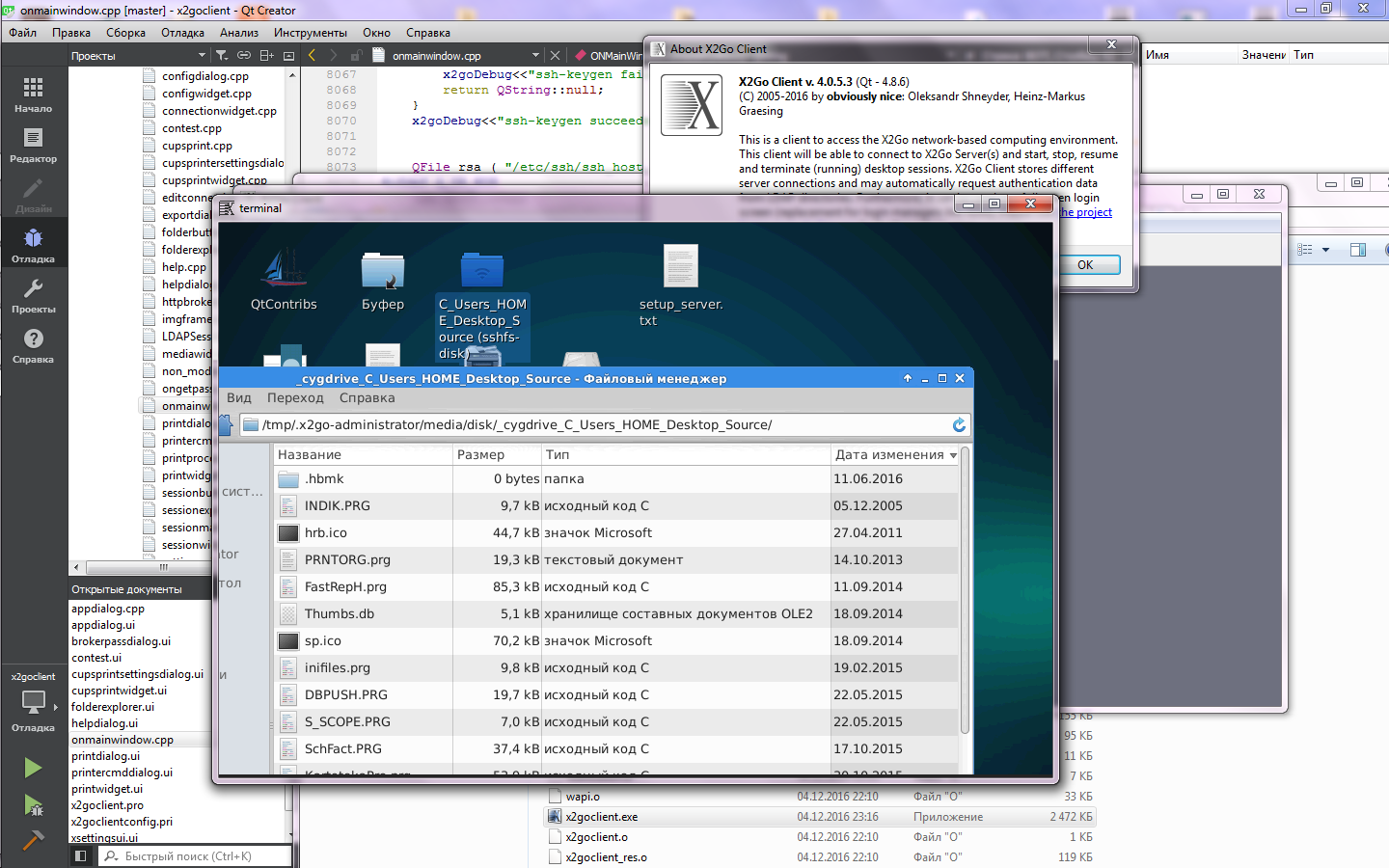1389x868 pixels.
Task: Go back in editor navigation history
Action: tap(312, 55)
